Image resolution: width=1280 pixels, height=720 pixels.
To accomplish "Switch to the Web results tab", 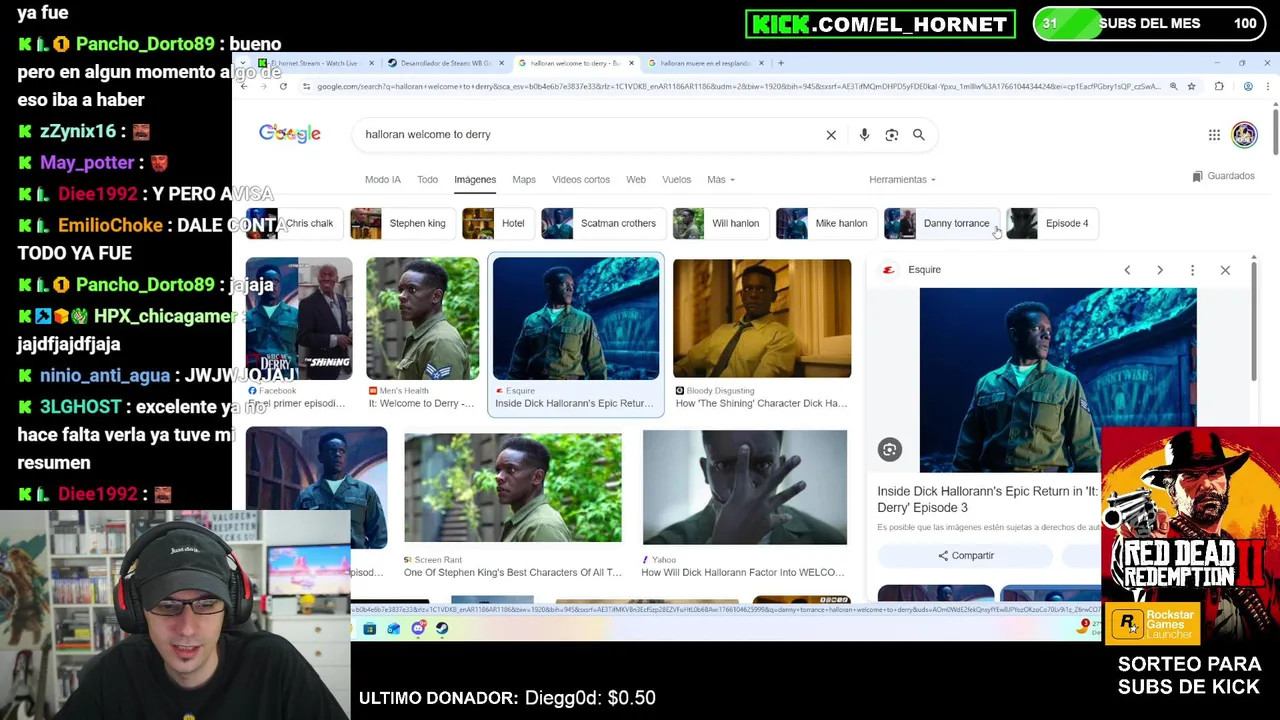I will pyautogui.click(x=636, y=180).
